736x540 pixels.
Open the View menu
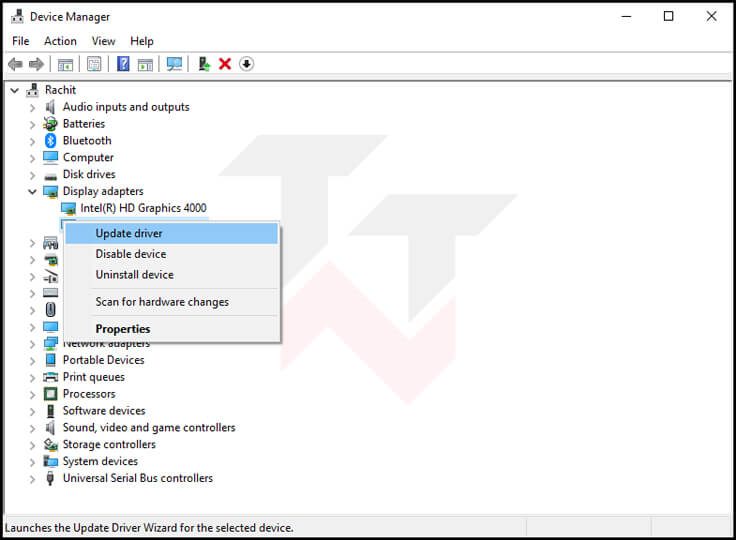[103, 41]
